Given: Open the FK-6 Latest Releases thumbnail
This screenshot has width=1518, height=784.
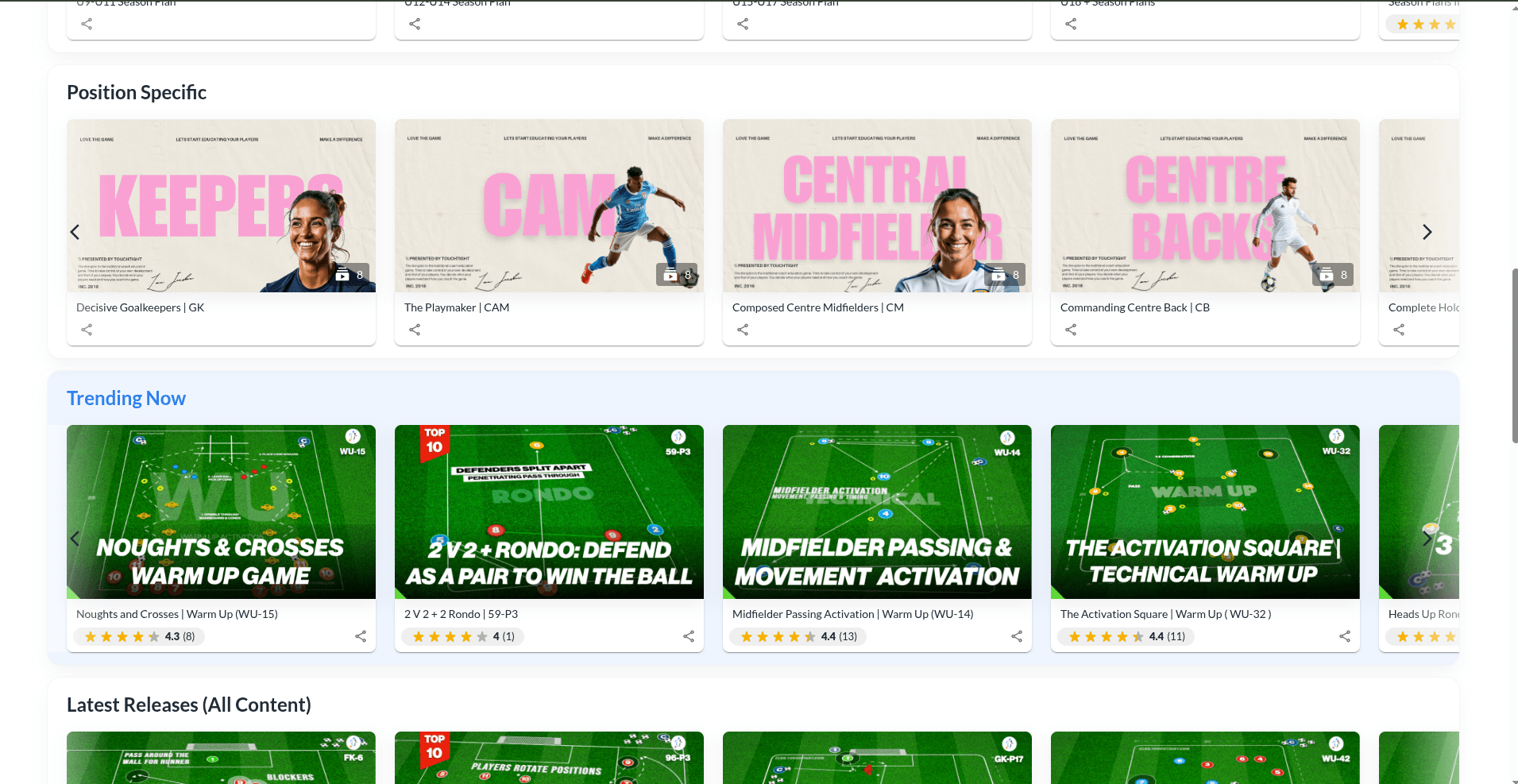Looking at the screenshot, I should (x=221, y=758).
